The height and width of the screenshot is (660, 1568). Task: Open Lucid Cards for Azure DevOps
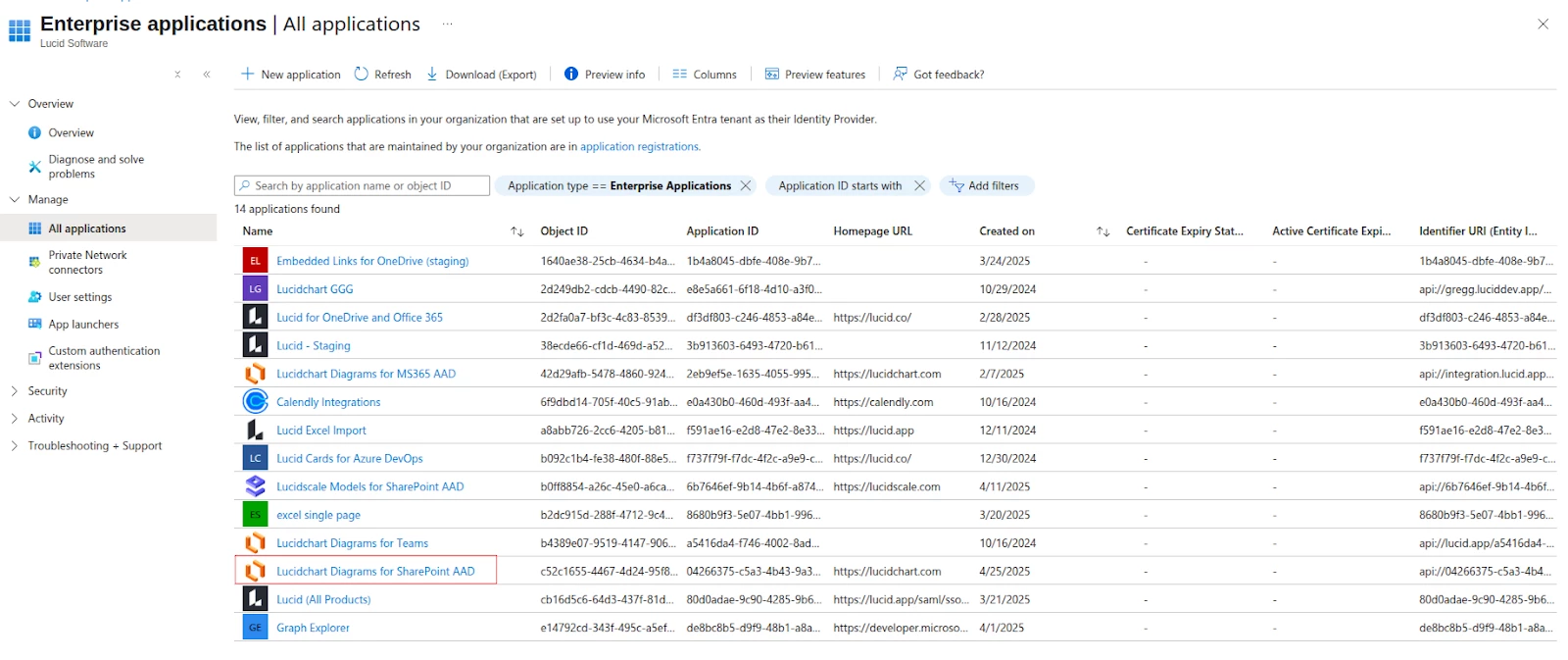point(350,458)
